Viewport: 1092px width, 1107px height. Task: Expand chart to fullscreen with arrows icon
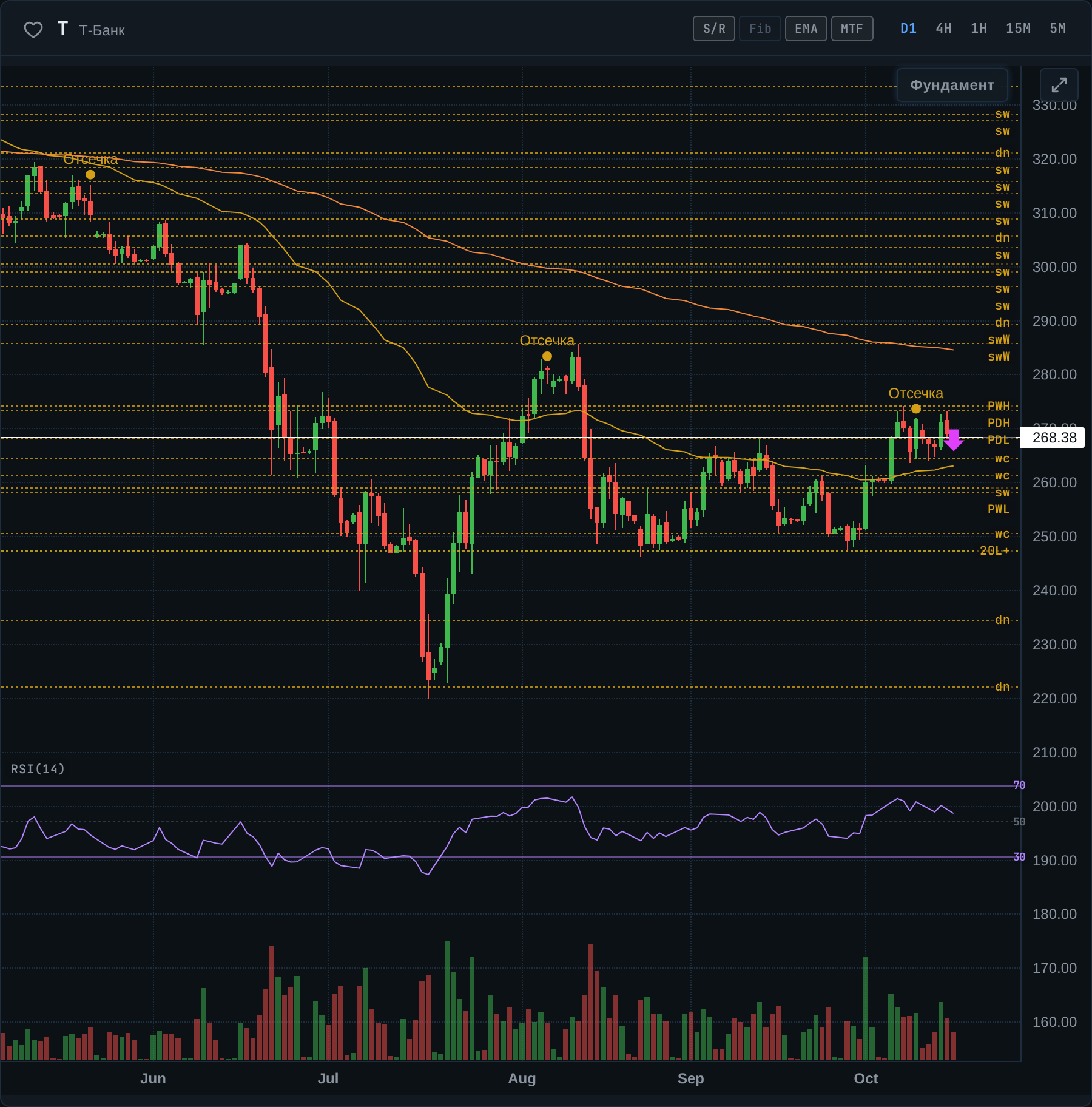[x=1059, y=85]
